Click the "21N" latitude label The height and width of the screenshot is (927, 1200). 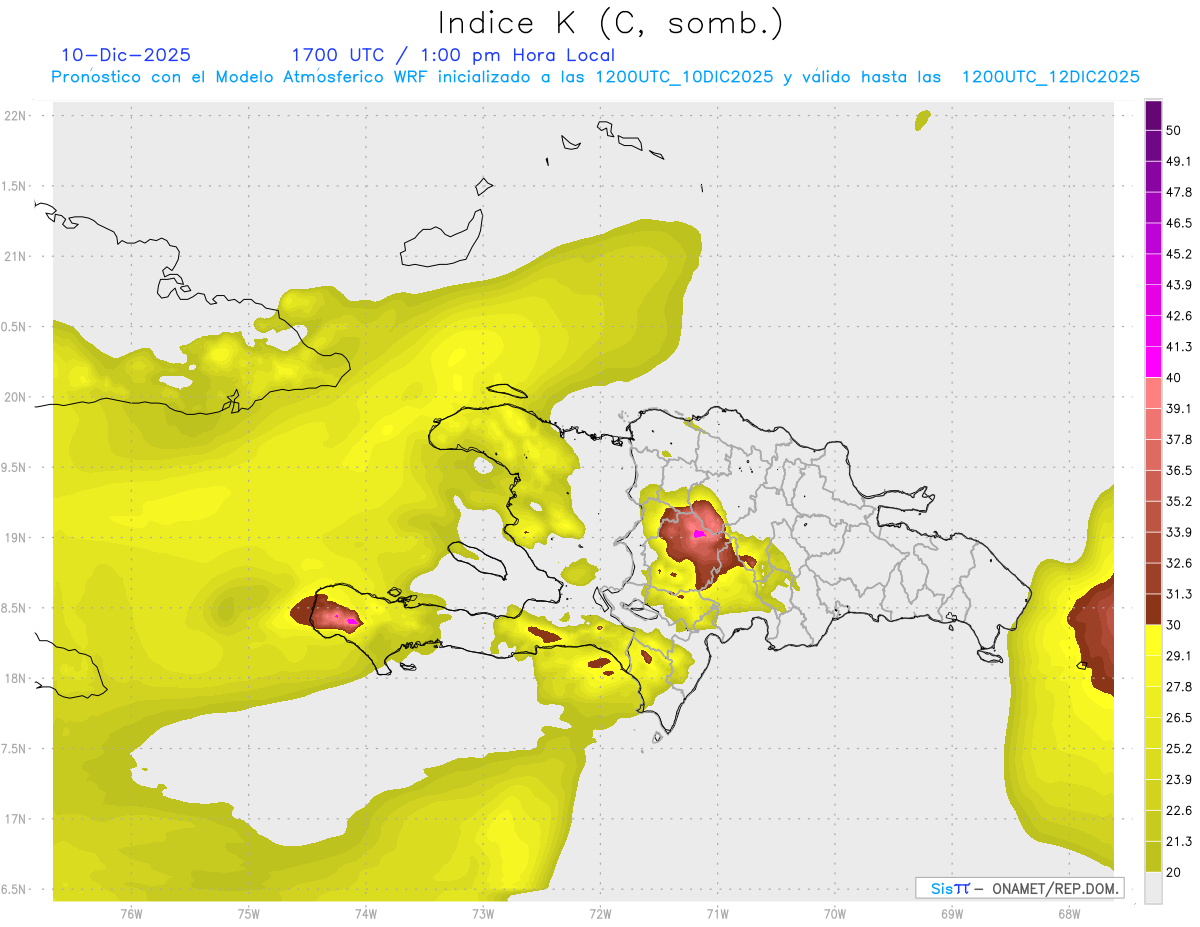(15, 256)
